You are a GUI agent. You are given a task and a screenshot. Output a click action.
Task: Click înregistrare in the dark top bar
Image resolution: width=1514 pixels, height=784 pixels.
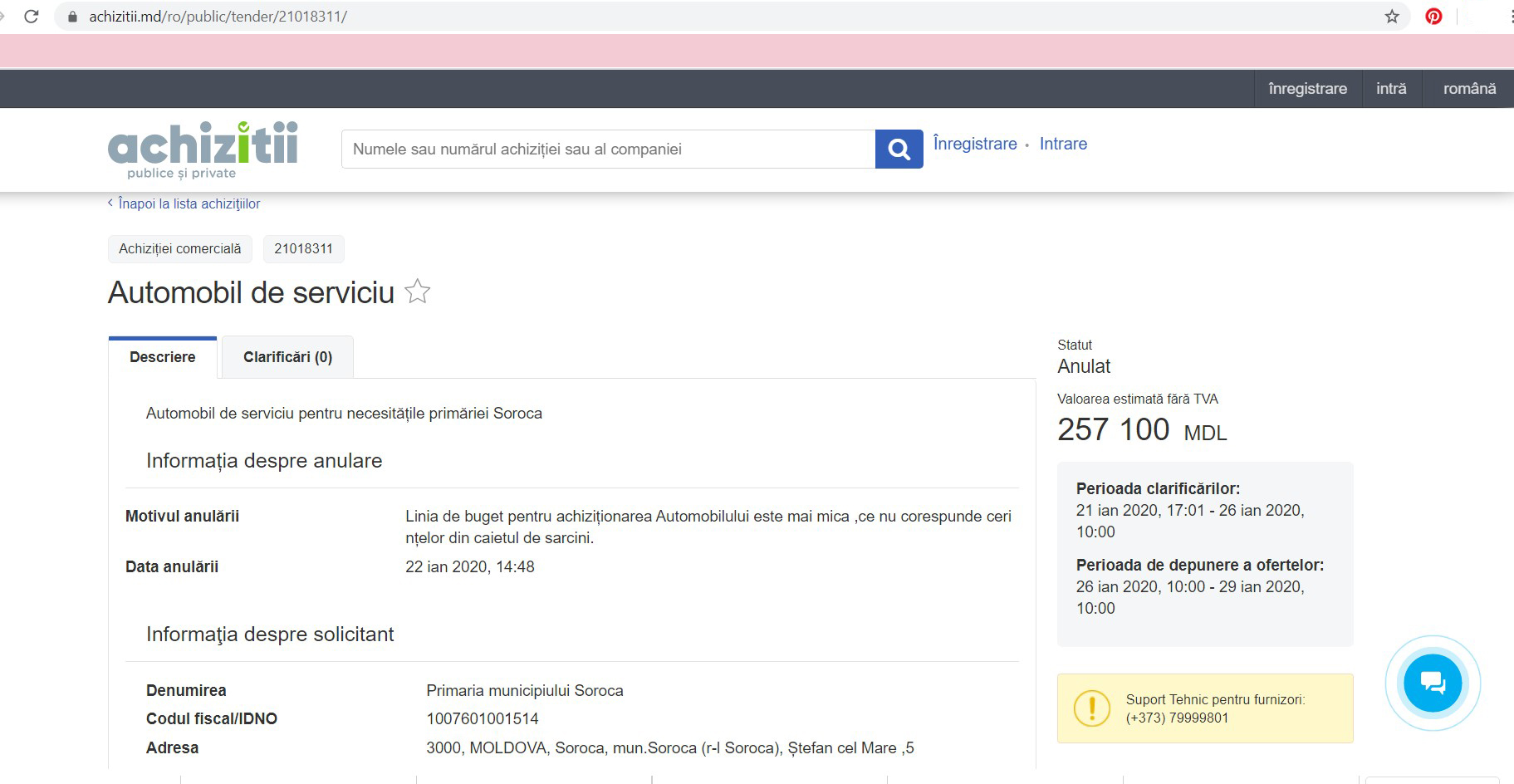[x=1307, y=89]
